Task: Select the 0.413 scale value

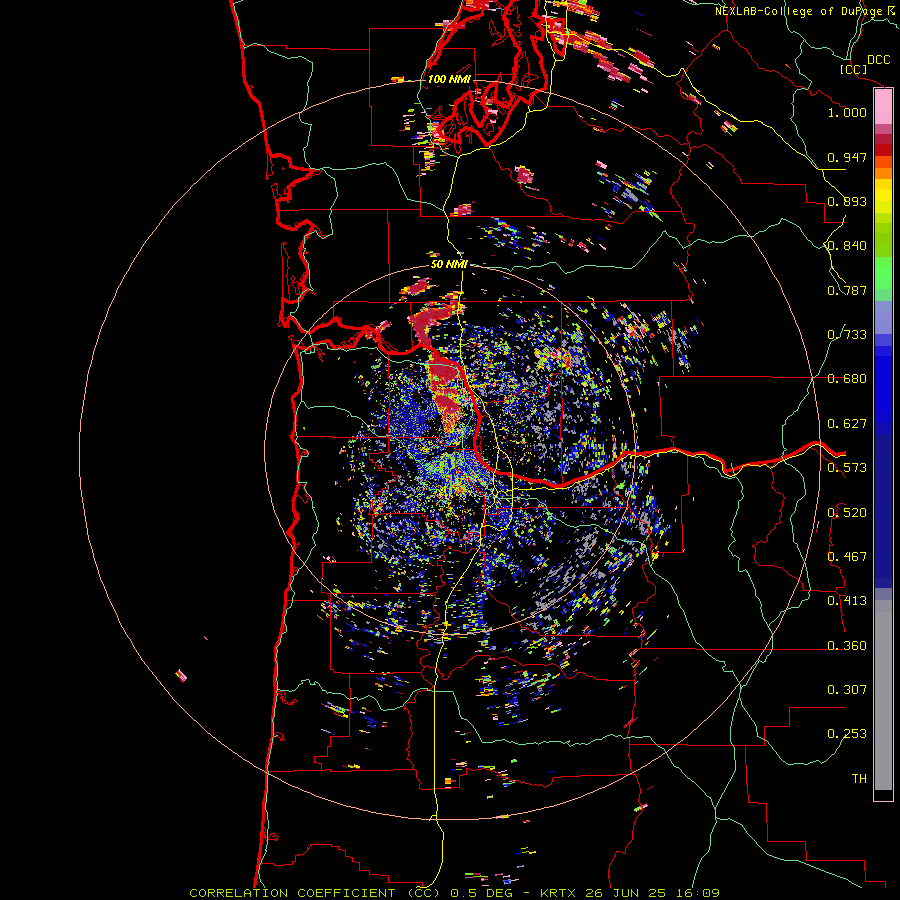Action: click(847, 601)
